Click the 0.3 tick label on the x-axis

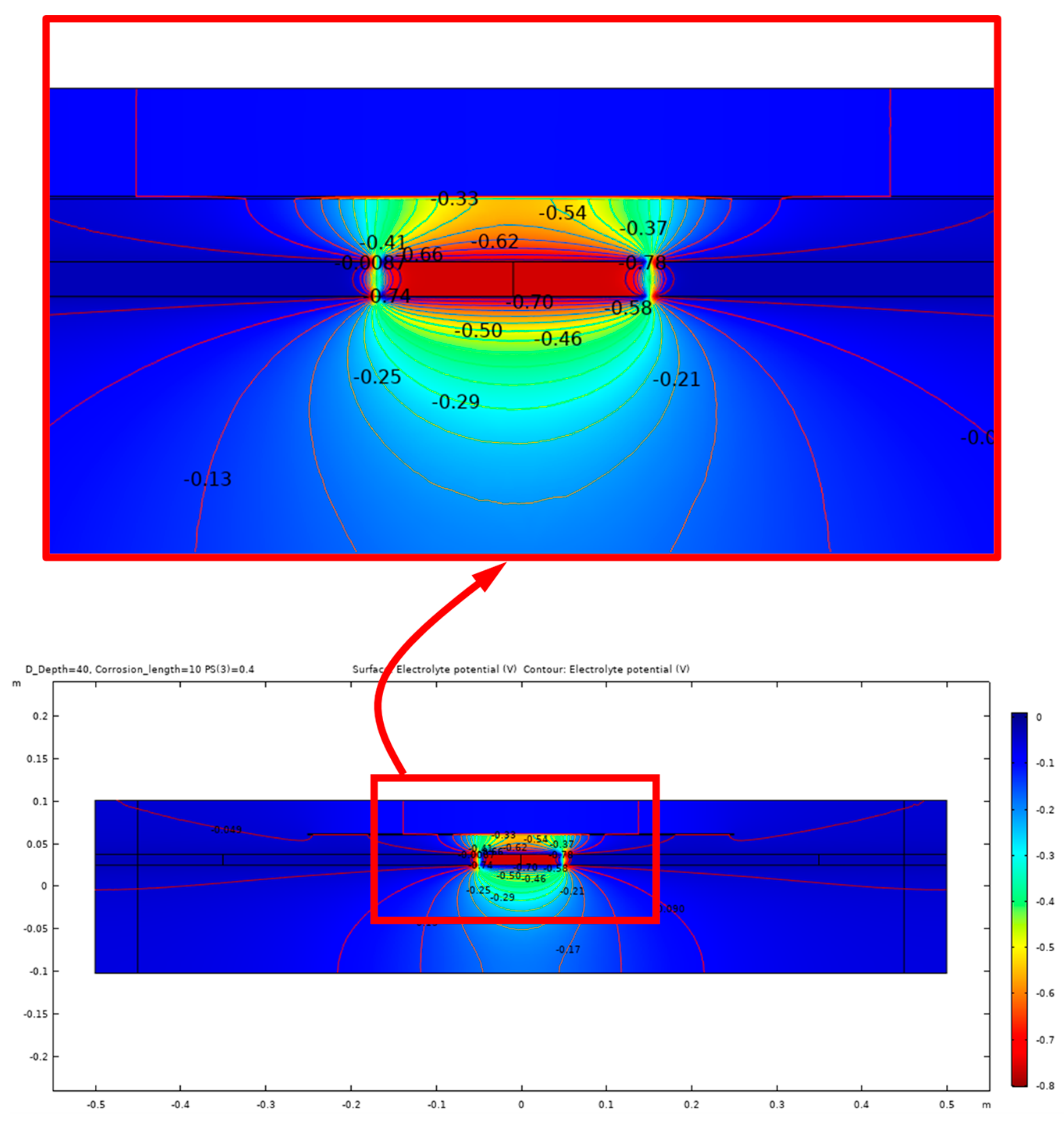click(776, 1105)
